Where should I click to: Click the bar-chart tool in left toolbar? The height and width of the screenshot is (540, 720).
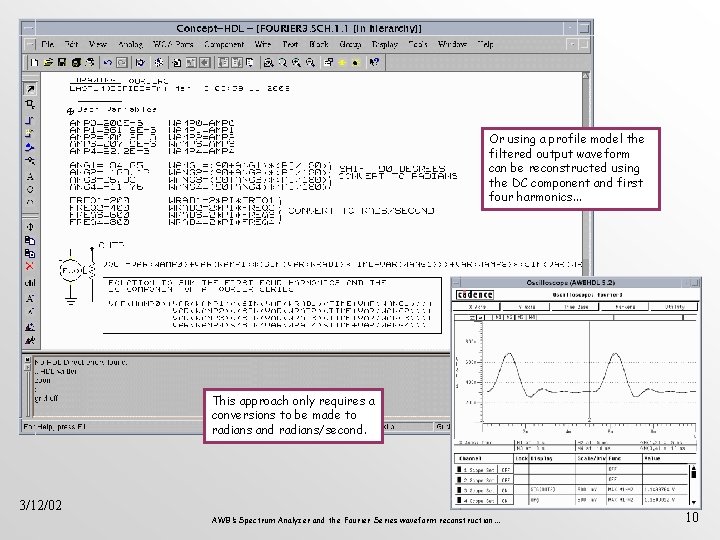point(30,283)
